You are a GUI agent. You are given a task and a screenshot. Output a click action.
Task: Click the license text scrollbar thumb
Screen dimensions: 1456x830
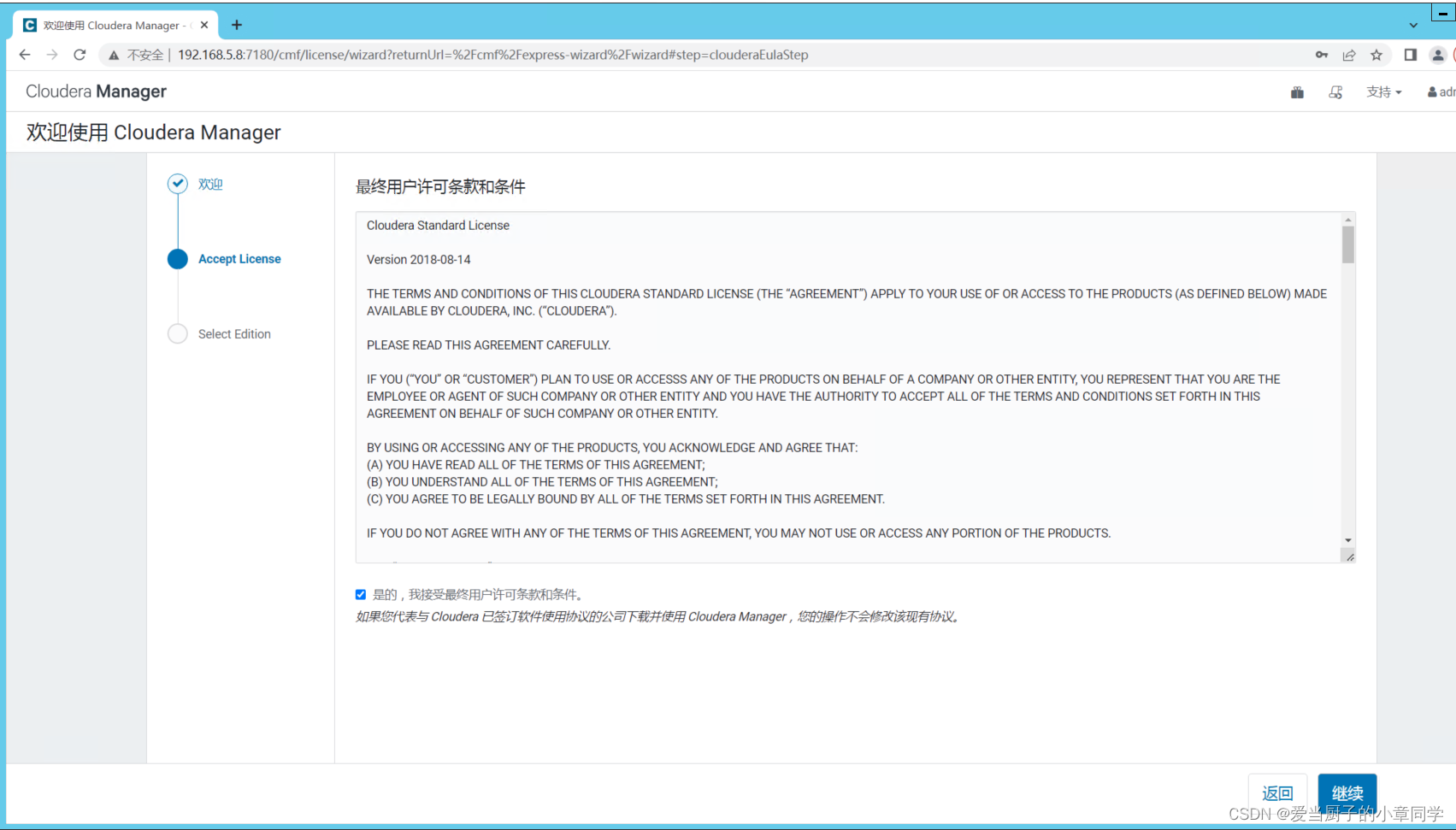[x=1348, y=244]
